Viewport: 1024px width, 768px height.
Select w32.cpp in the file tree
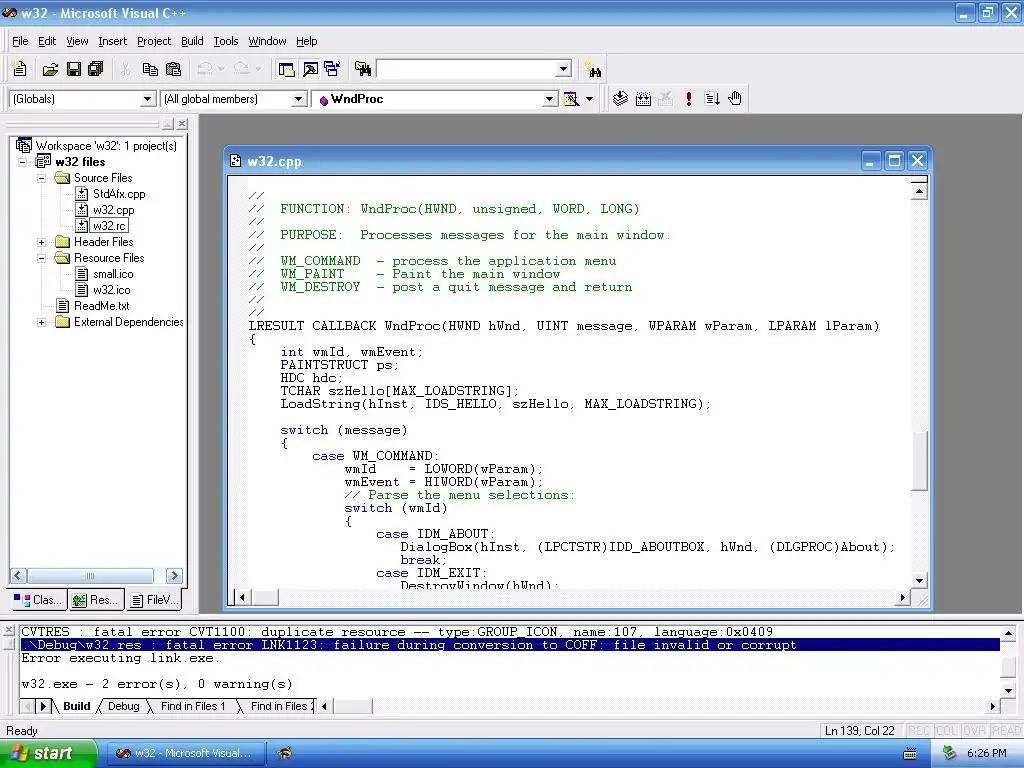point(113,210)
